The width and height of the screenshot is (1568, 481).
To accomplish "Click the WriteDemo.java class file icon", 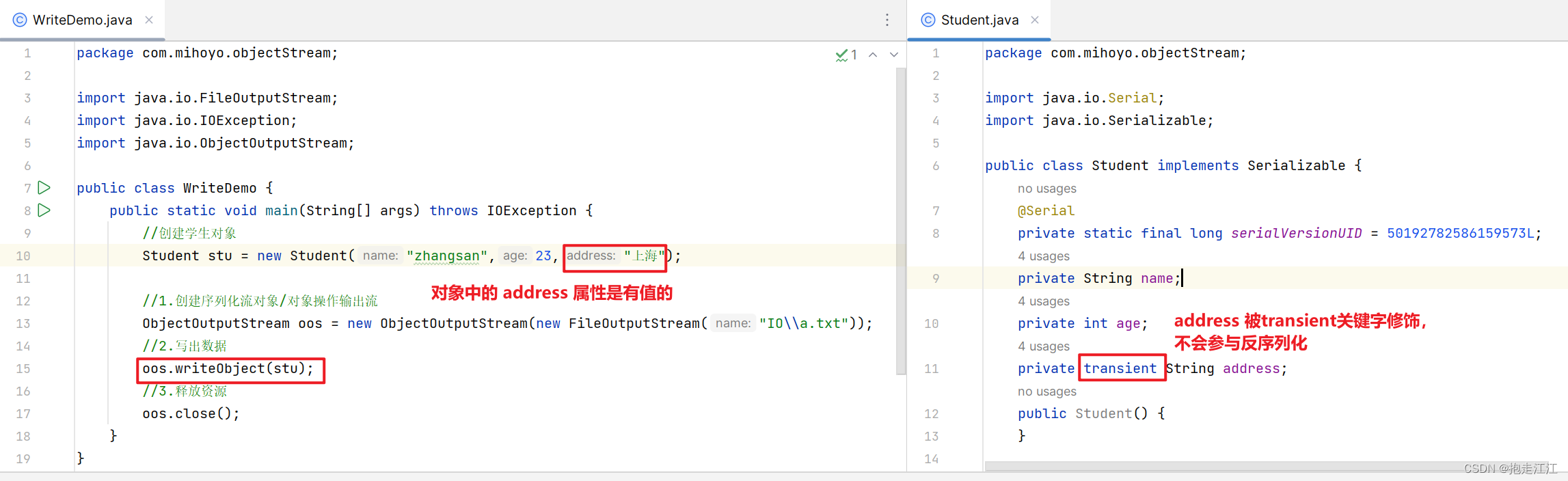I will click(x=20, y=20).
